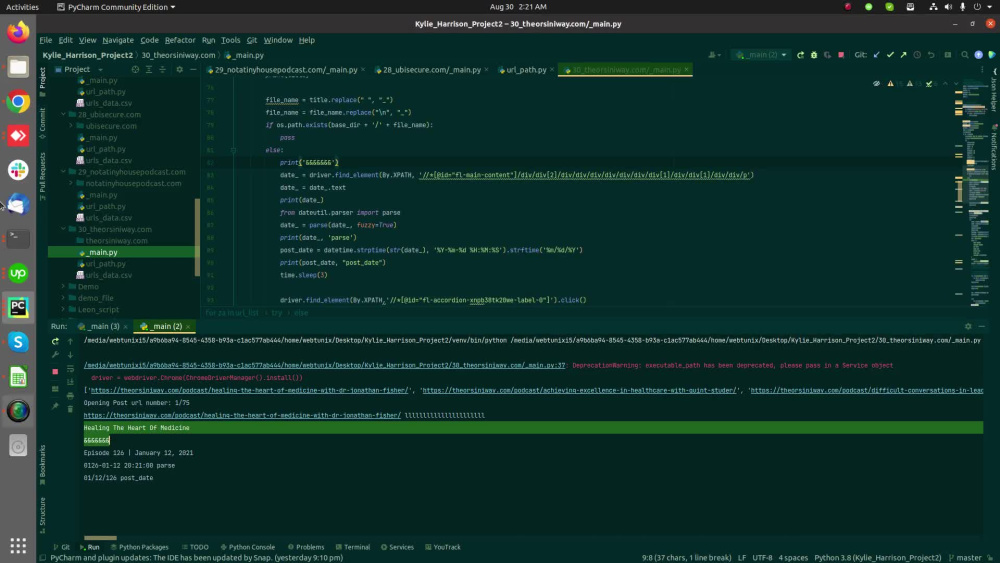Open the Navigate menu
The width and height of the screenshot is (1000, 563).
pyautogui.click(x=118, y=40)
